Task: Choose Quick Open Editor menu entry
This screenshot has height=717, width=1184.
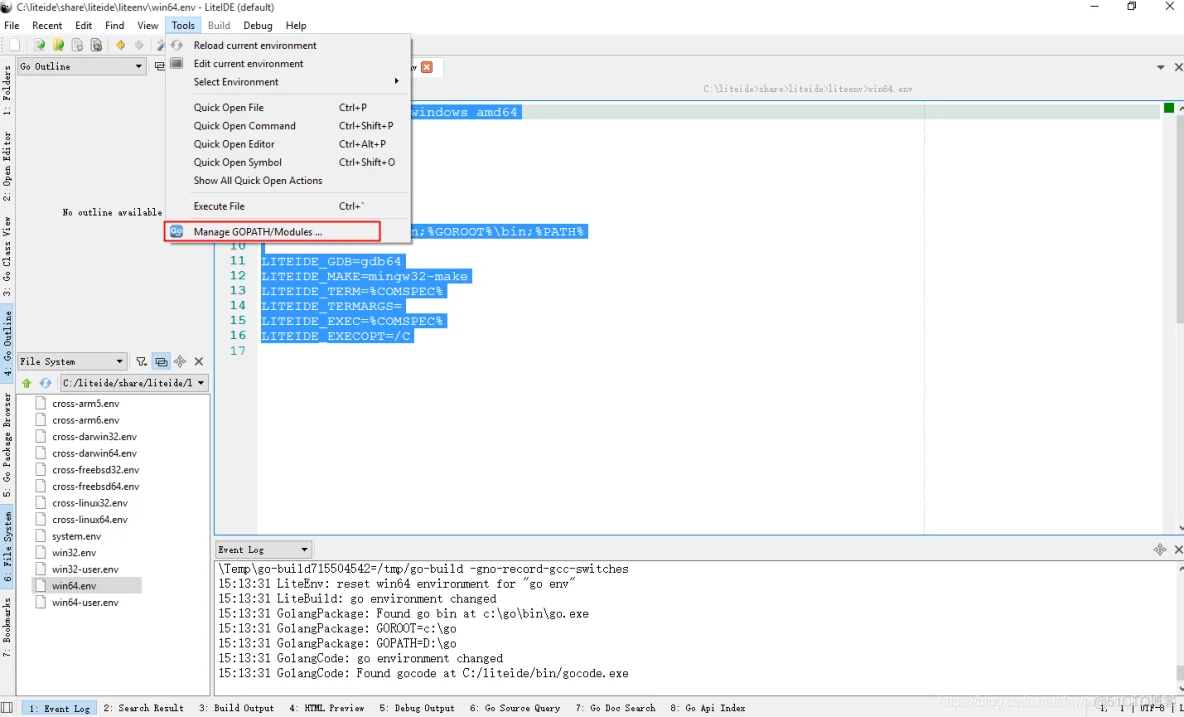Action: coord(288,144)
